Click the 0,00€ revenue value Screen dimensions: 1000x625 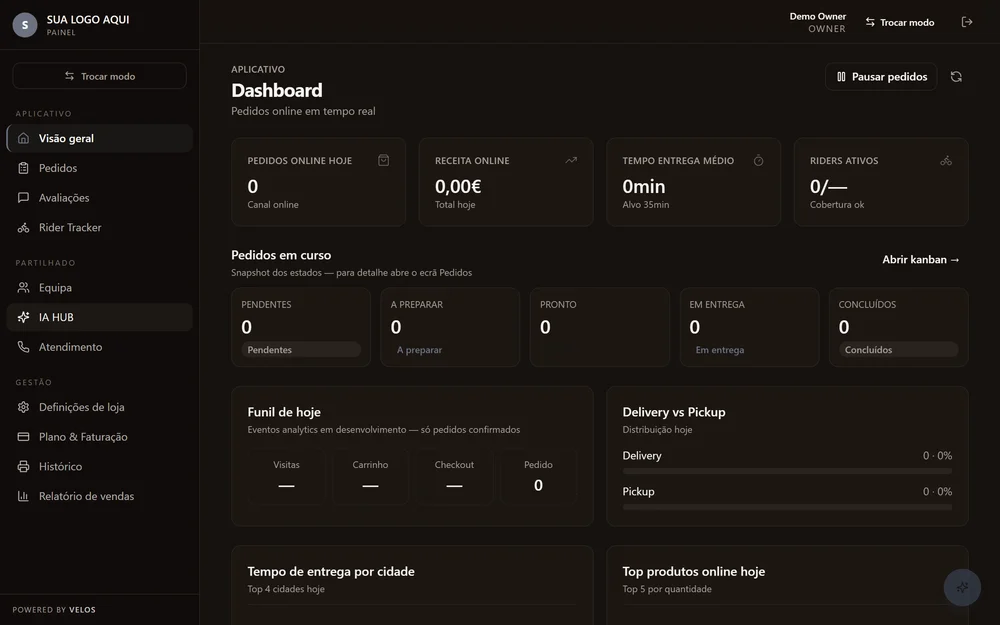458,187
